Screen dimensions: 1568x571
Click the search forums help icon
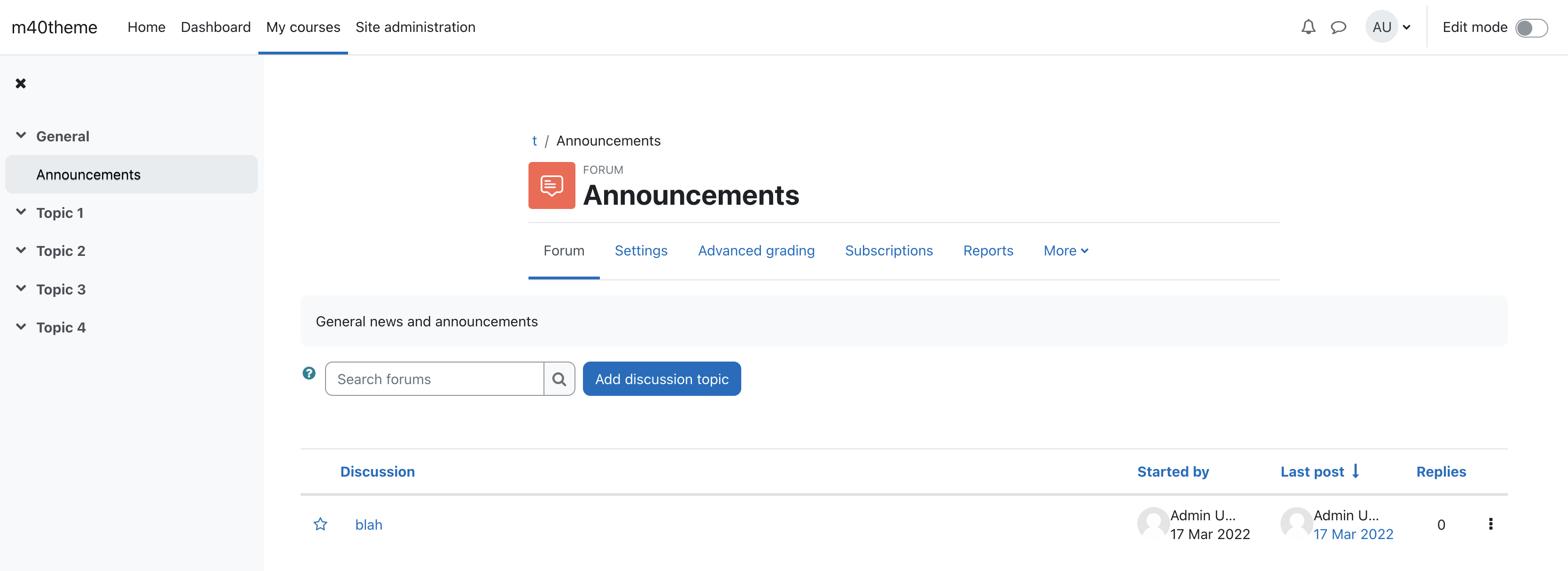[309, 373]
